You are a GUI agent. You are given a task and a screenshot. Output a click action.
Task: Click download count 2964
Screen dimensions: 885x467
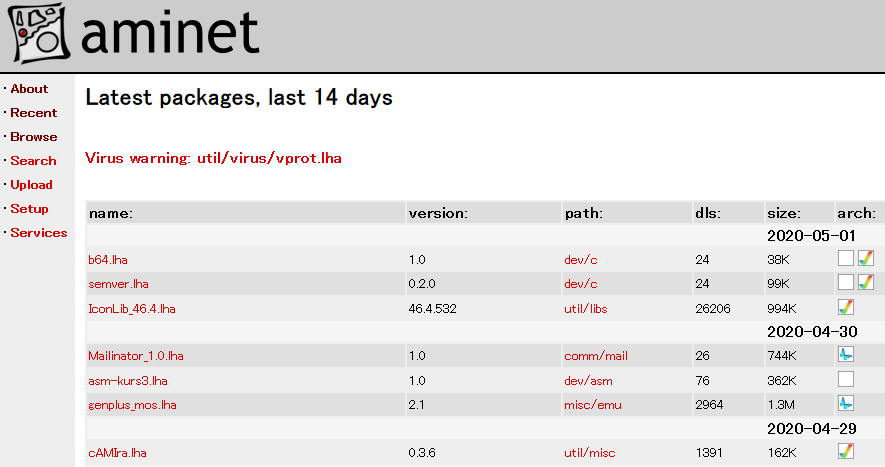pyautogui.click(x=709, y=405)
